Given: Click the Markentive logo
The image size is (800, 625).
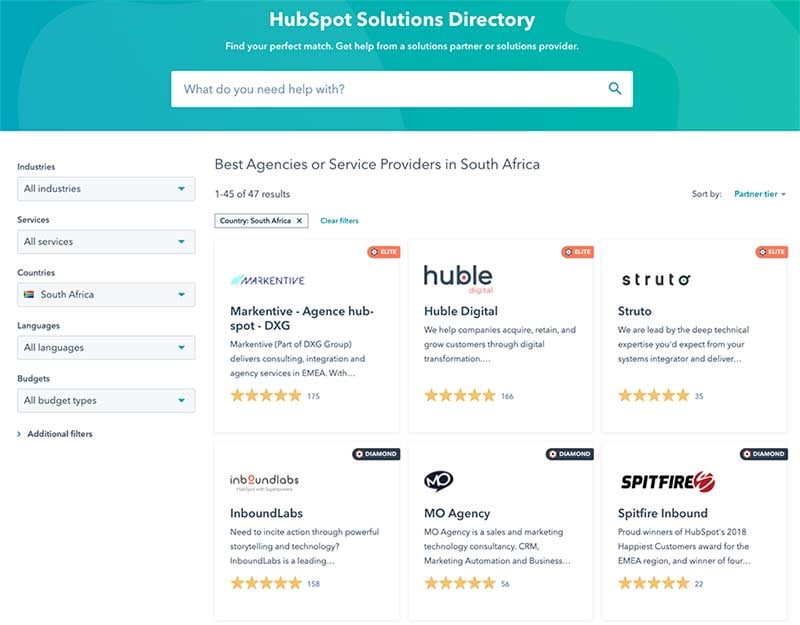Looking at the screenshot, I should pyautogui.click(x=267, y=280).
